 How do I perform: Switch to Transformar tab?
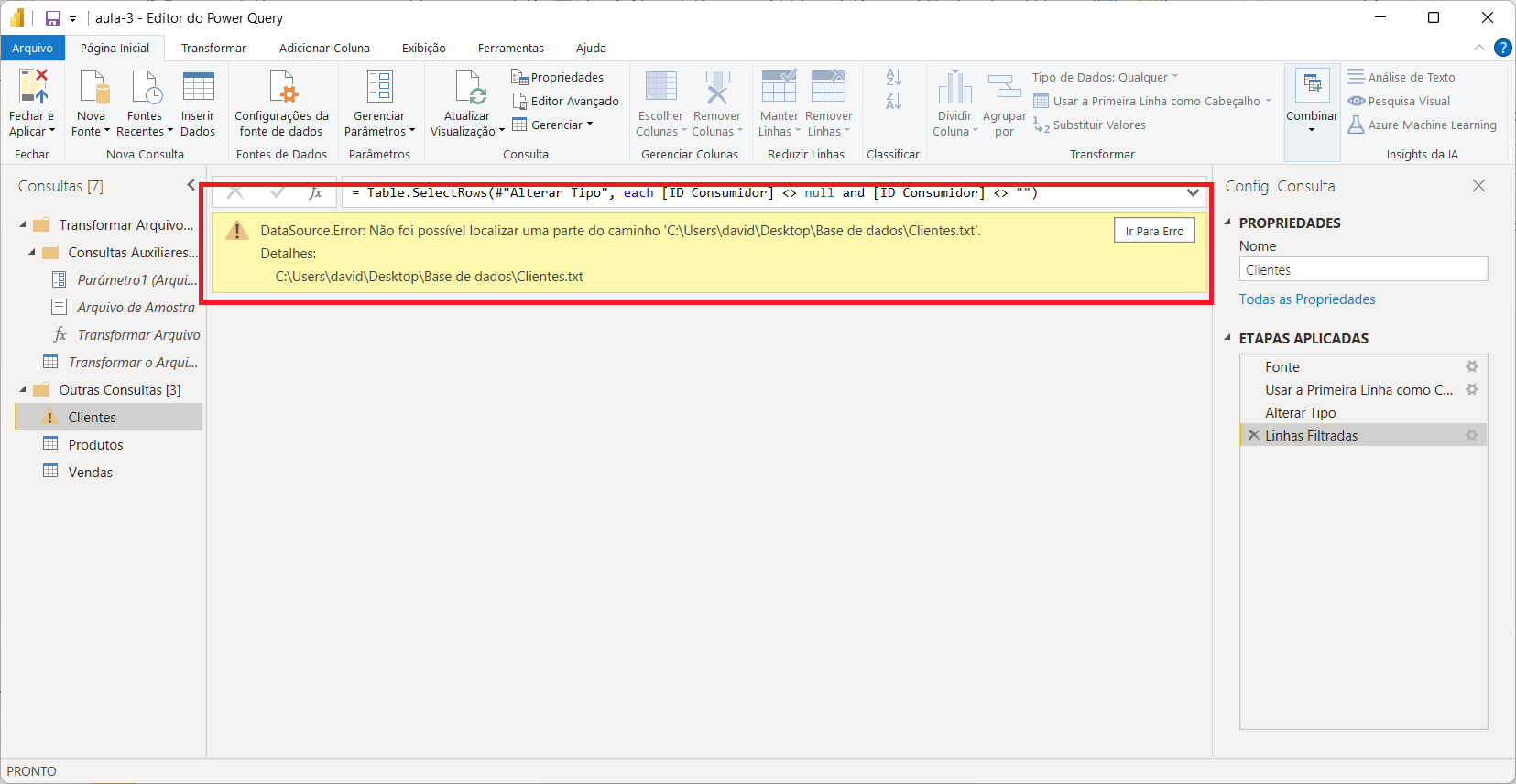point(213,48)
